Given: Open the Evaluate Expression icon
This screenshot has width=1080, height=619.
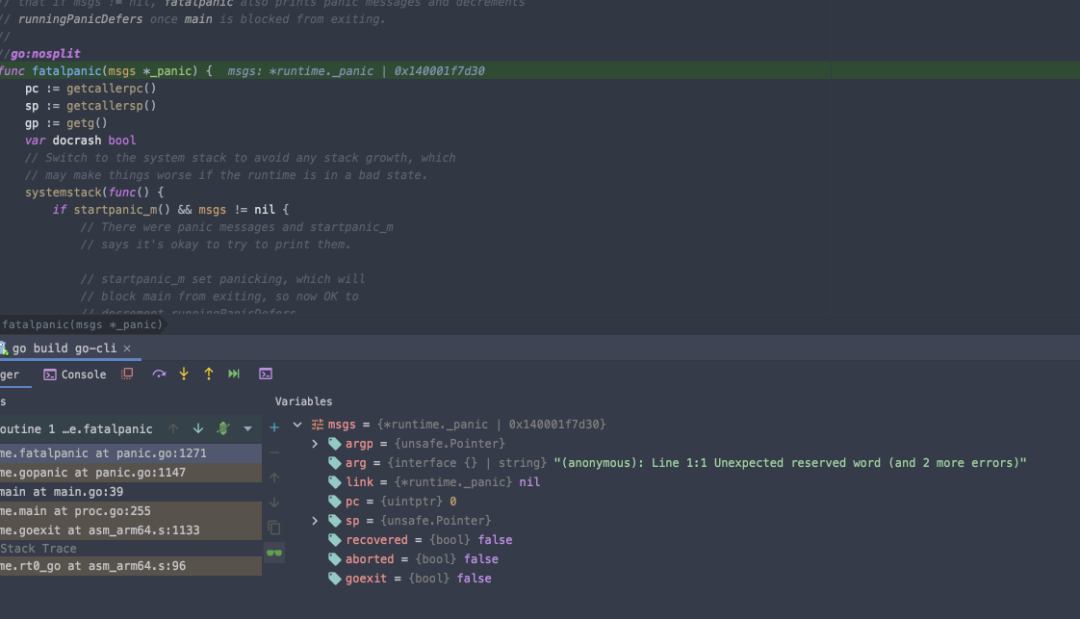Looking at the screenshot, I should coord(266,374).
